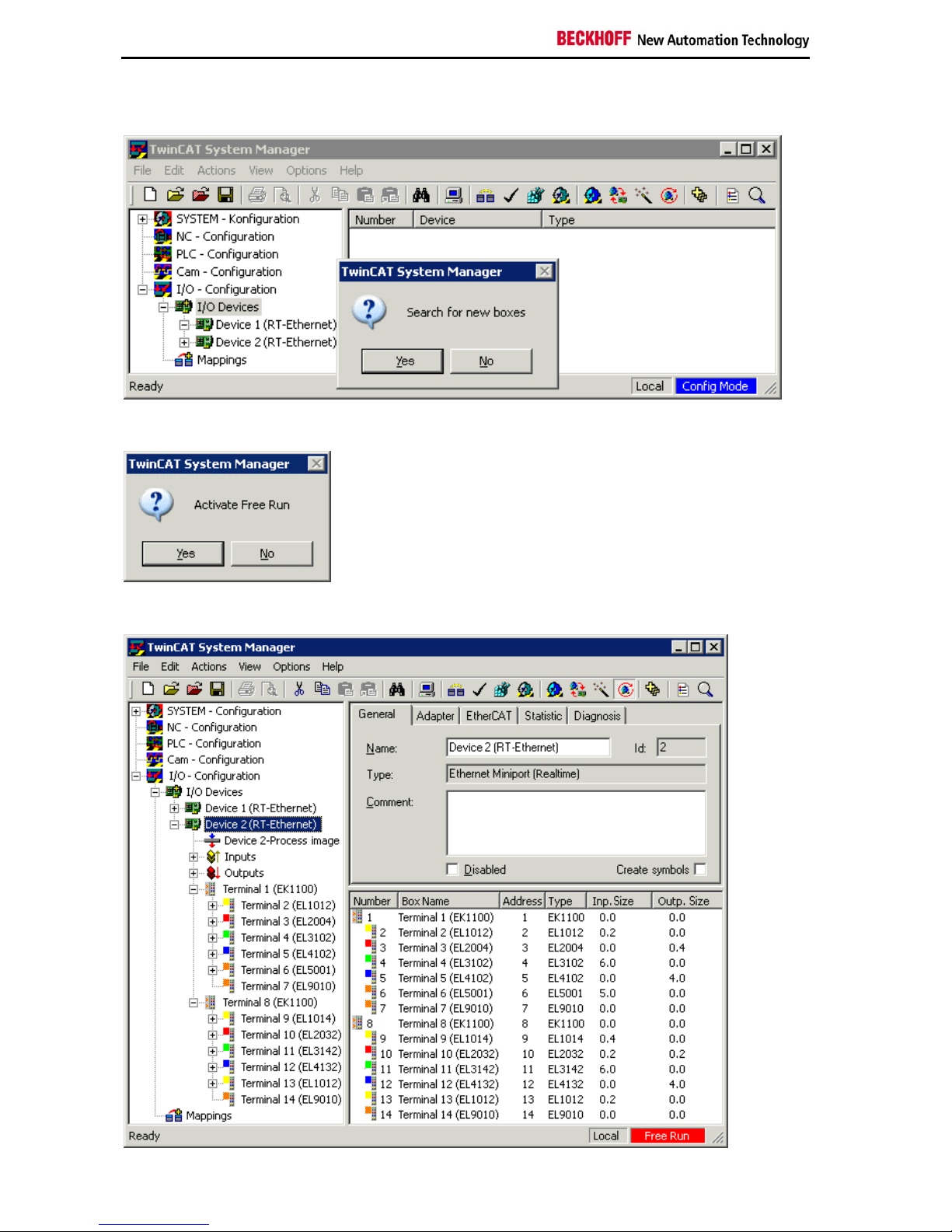
Task: Click Check Configuration checkmark icon in Config Mode window
Action: [511, 195]
